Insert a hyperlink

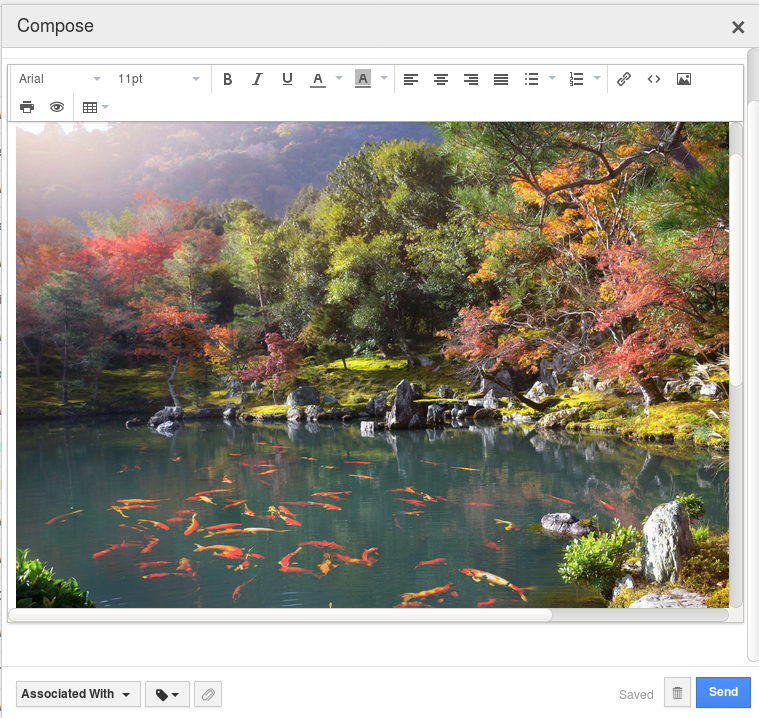pyautogui.click(x=624, y=79)
